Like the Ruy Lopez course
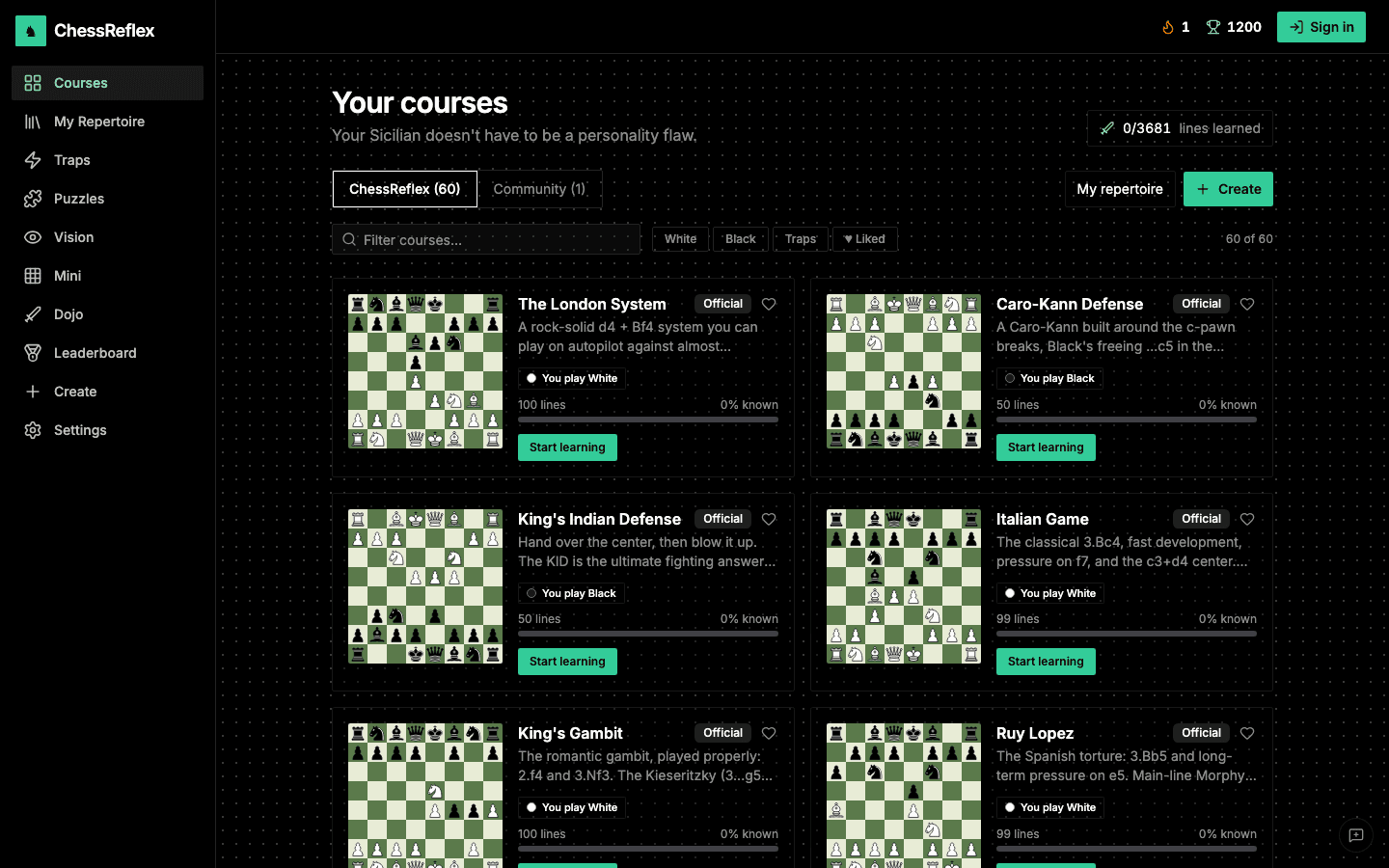 [1247, 733]
